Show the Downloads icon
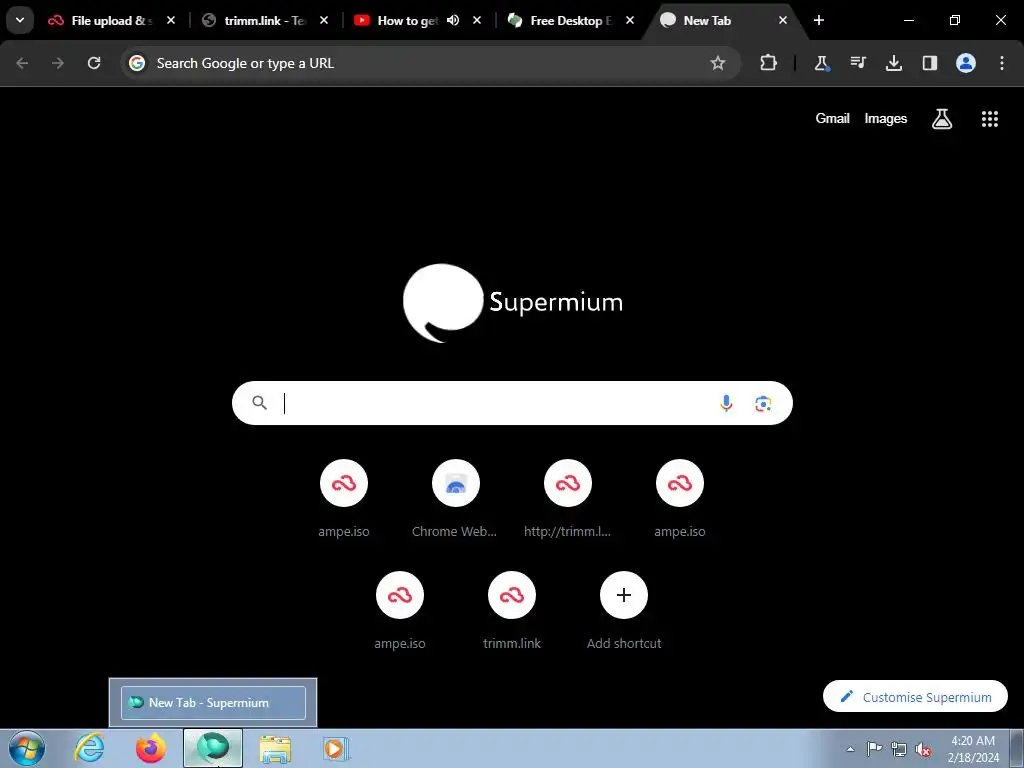 [x=893, y=63]
